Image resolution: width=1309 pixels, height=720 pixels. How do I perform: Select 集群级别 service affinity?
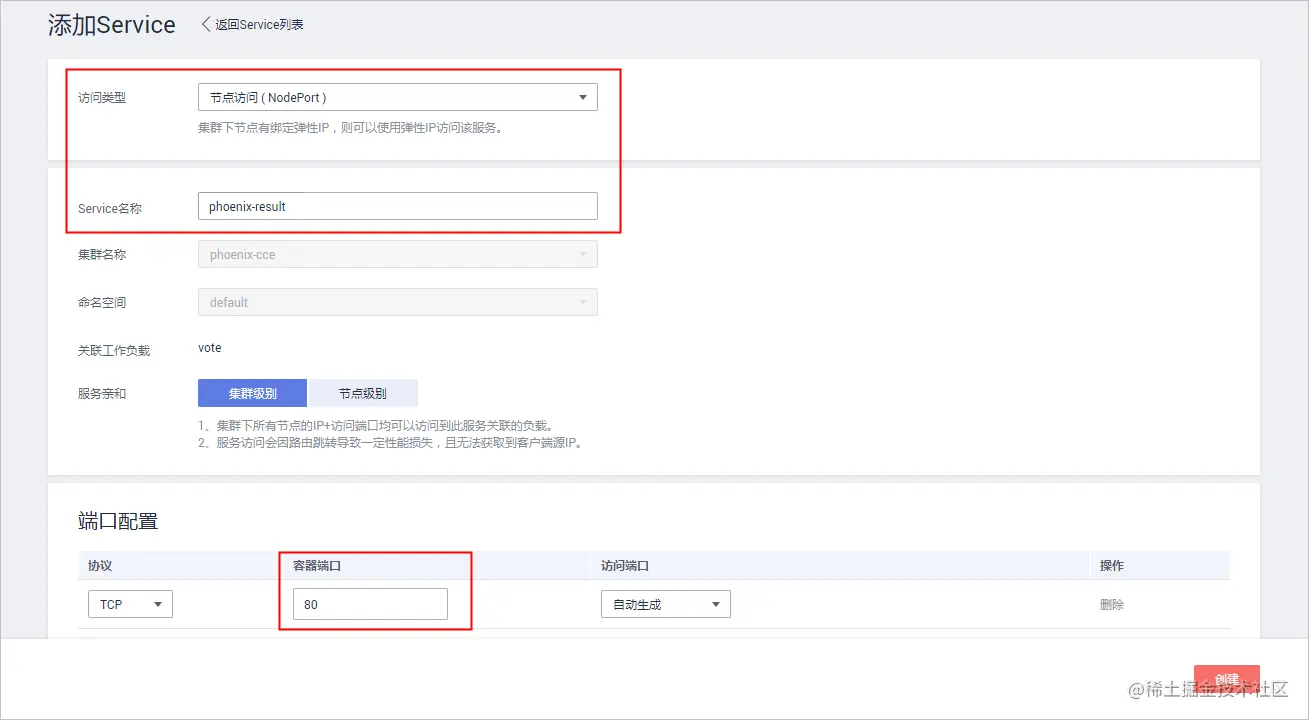tap(253, 393)
